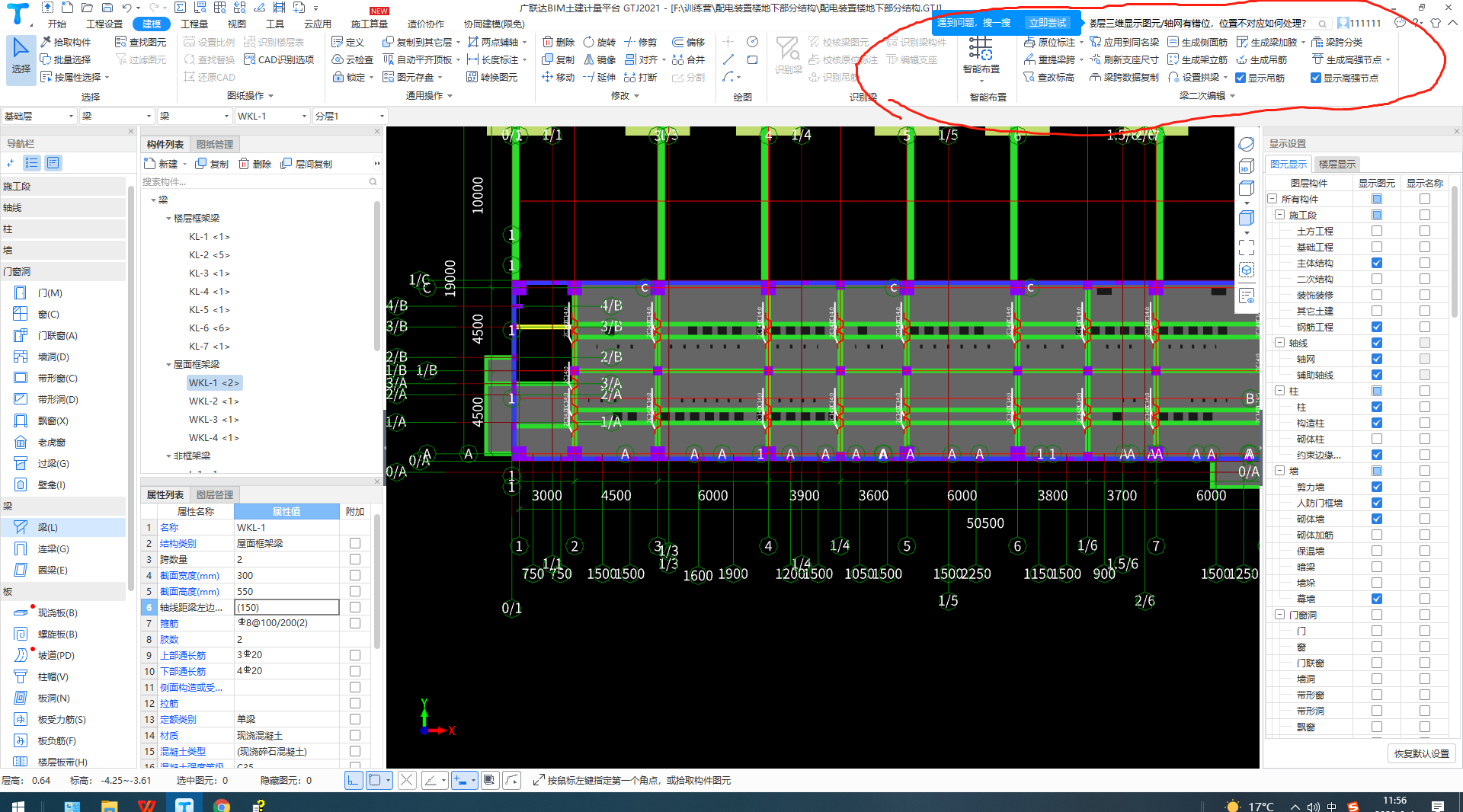This screenshot has width=1463, height=812.
Task: Collapse 屋面框架梁 tree group
Action: coord(168,365)
